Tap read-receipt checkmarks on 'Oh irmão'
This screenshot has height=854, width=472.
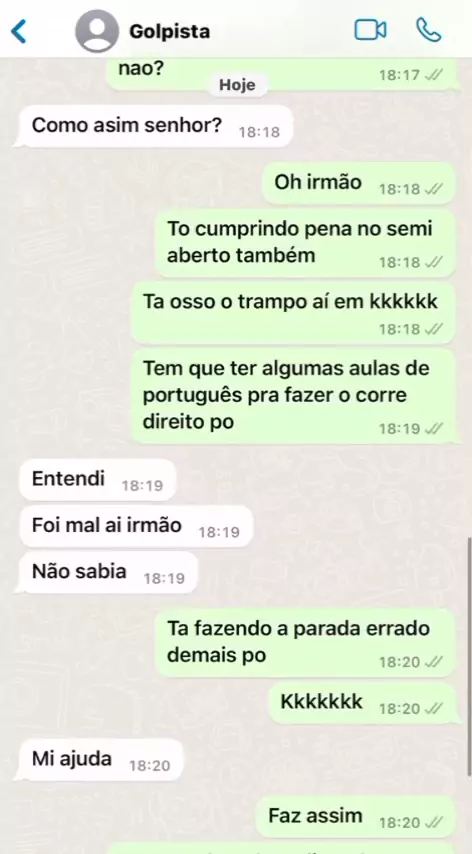coord(433,190)
